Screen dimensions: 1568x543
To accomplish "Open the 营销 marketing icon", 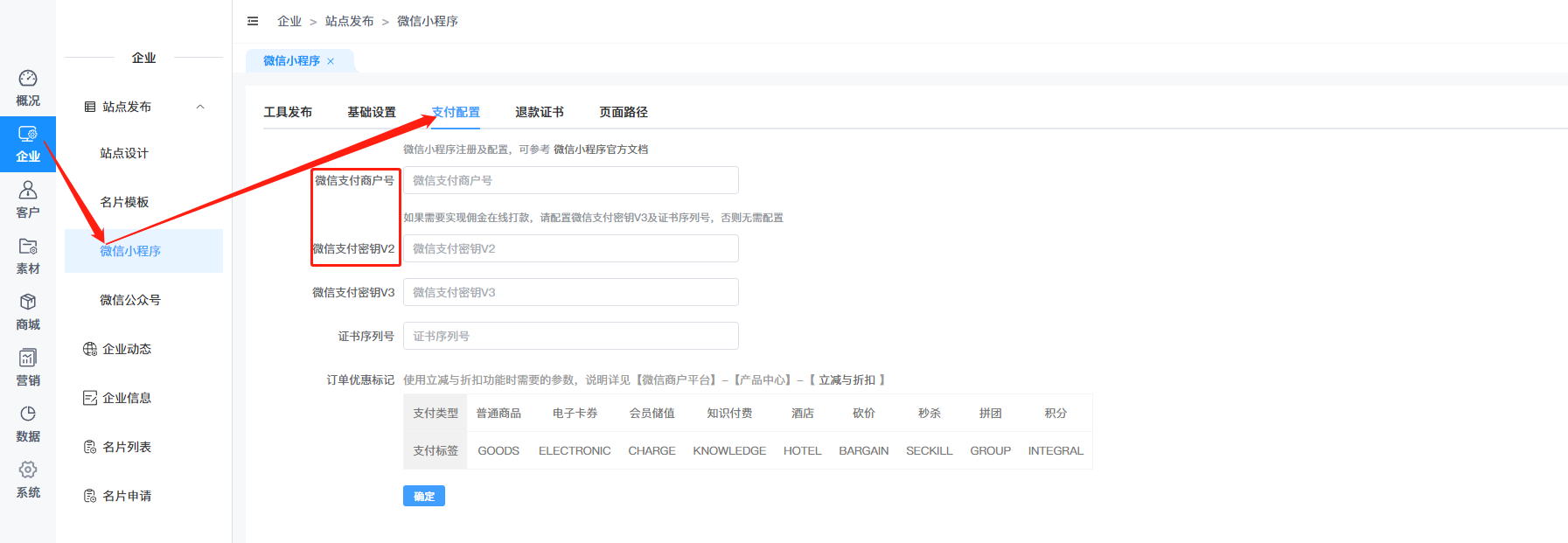I will point(28,359).
